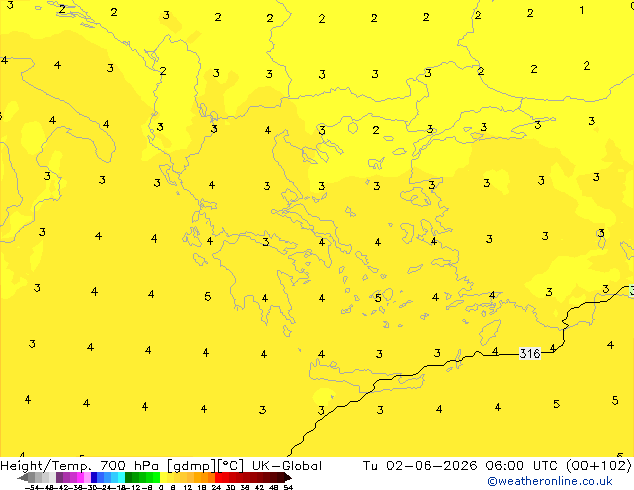Click the weatheronline.co.uk copyright link
This screenshot has width=634, height=490.
click(550, 481)
